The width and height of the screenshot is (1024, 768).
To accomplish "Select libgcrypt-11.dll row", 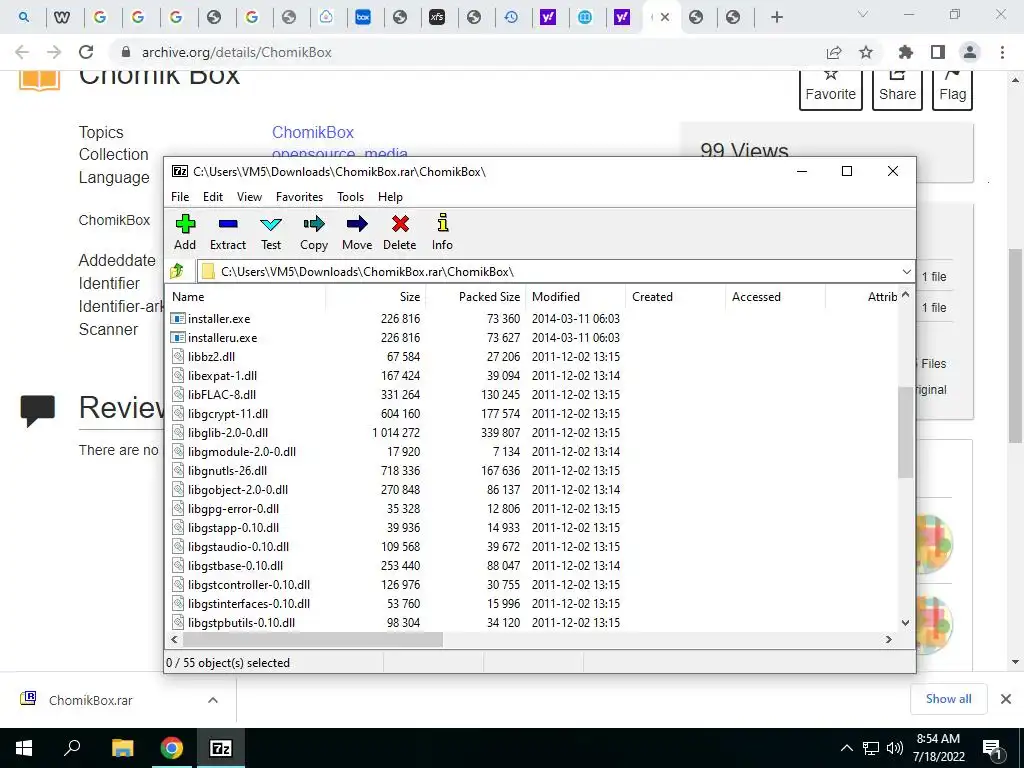I will 395,413.
